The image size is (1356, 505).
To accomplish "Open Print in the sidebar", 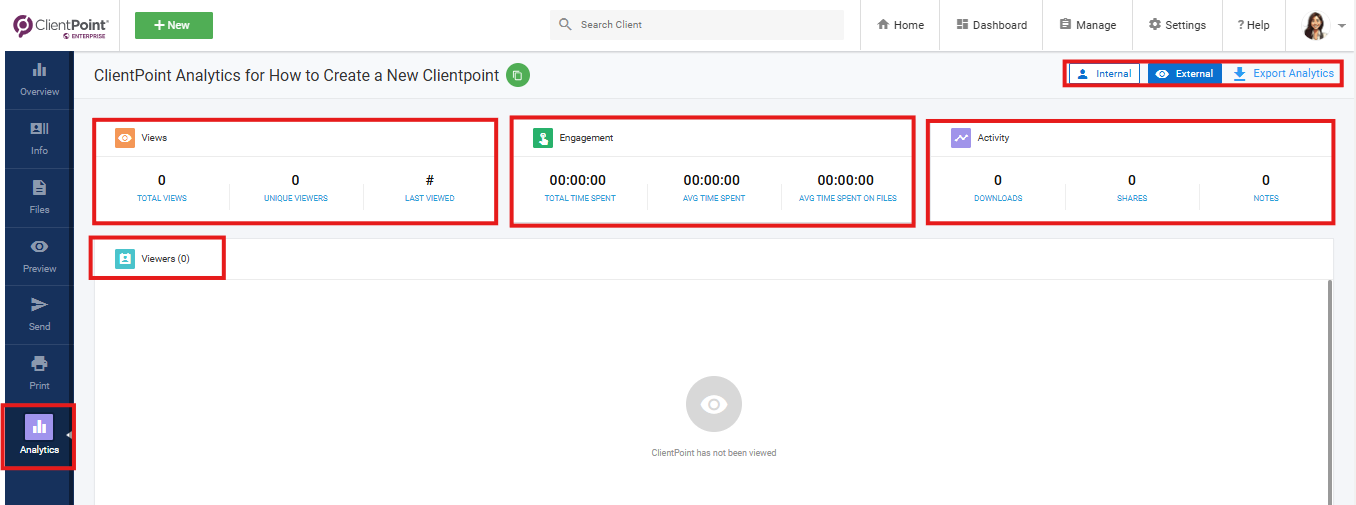I will point(39,373).
